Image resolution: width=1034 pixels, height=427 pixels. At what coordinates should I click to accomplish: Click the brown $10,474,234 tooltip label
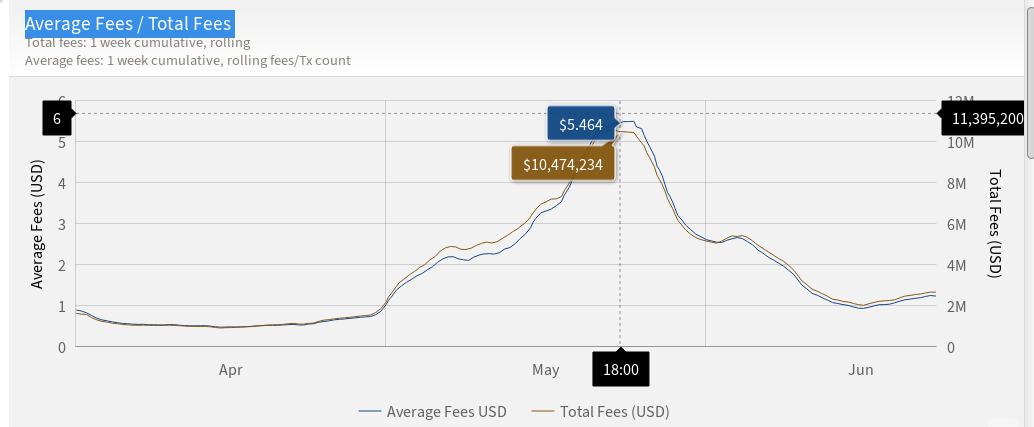coord(563,163)
